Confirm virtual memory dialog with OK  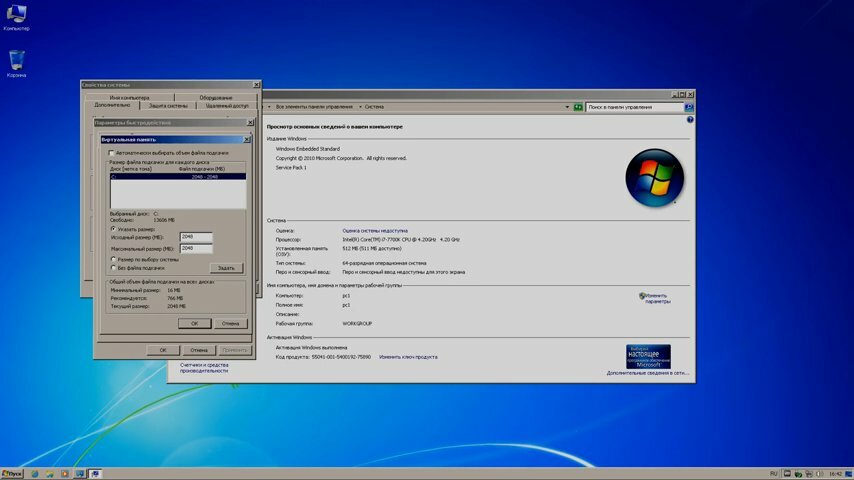194,324
